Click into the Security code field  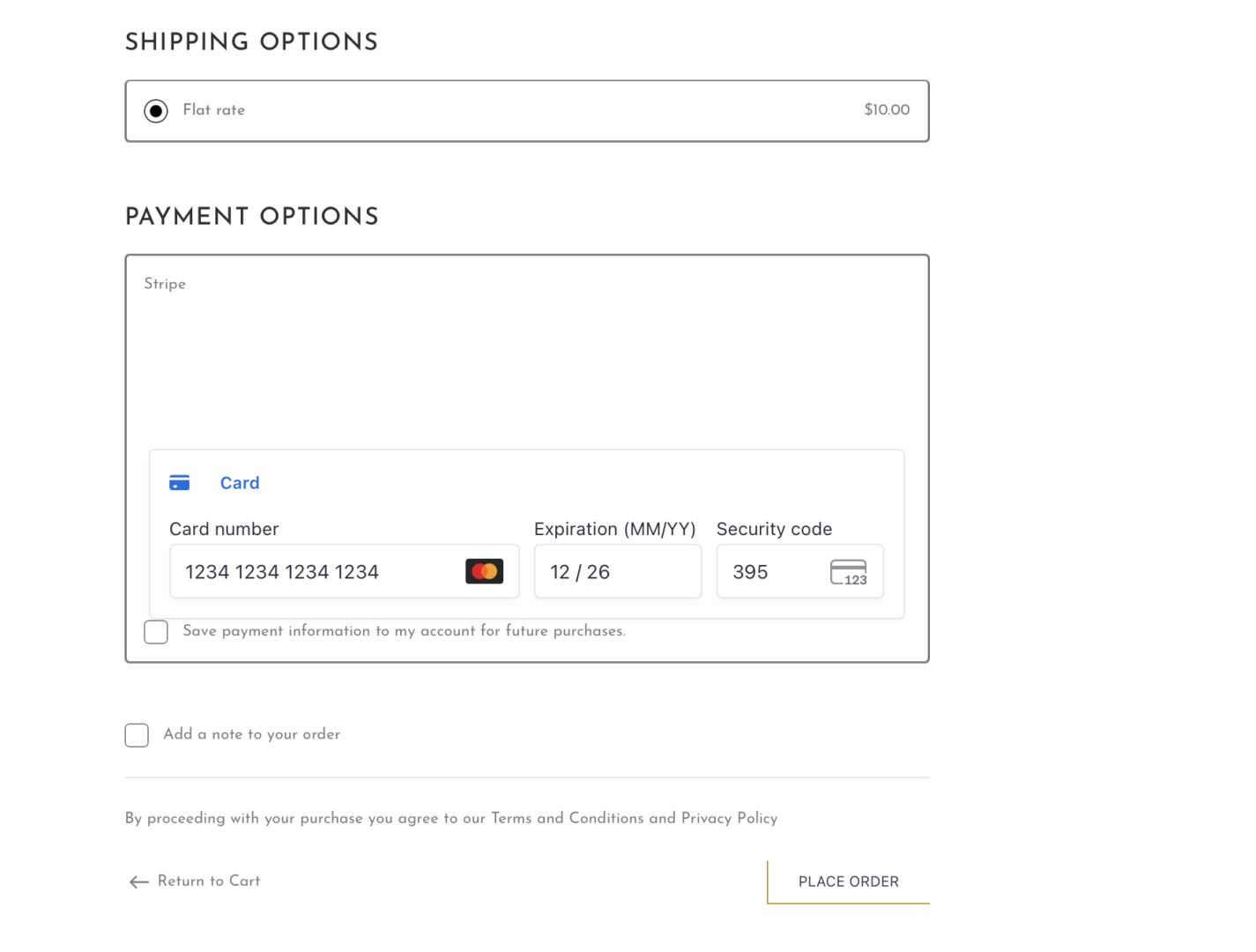pos(771,572)
